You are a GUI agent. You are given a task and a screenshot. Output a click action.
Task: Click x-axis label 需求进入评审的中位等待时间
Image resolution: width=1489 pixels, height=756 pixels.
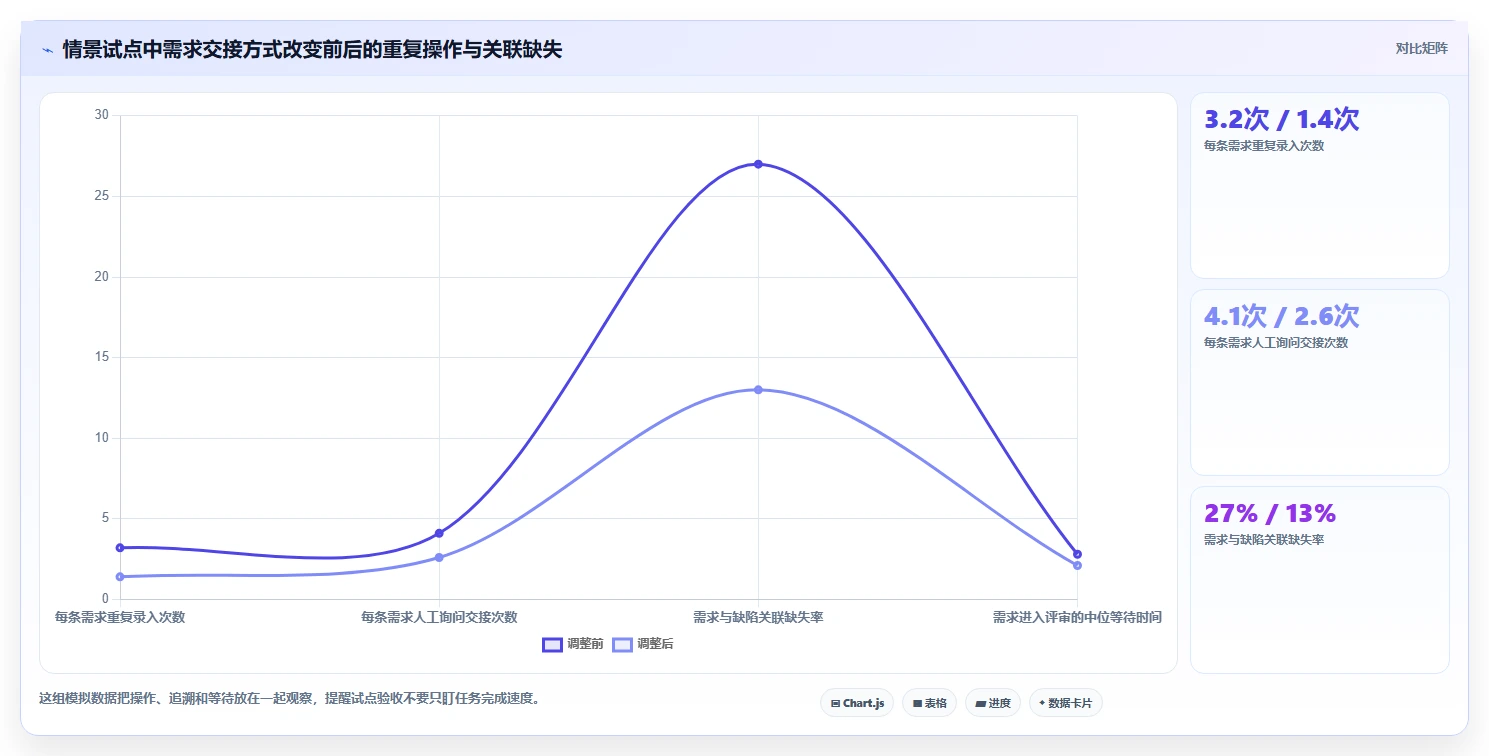pyautogui.click(x=1077, y=617)
